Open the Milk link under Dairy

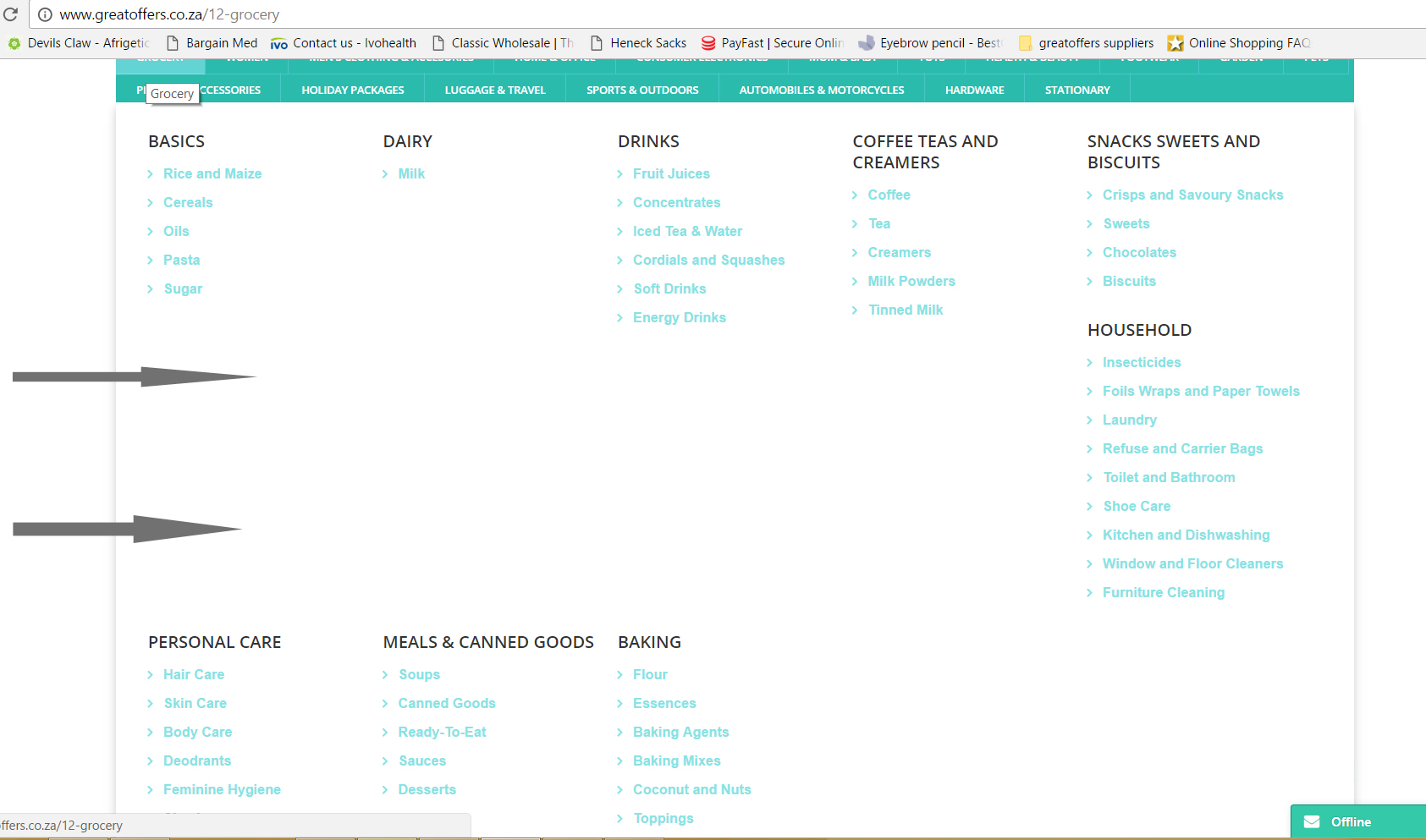coord(411,173)
